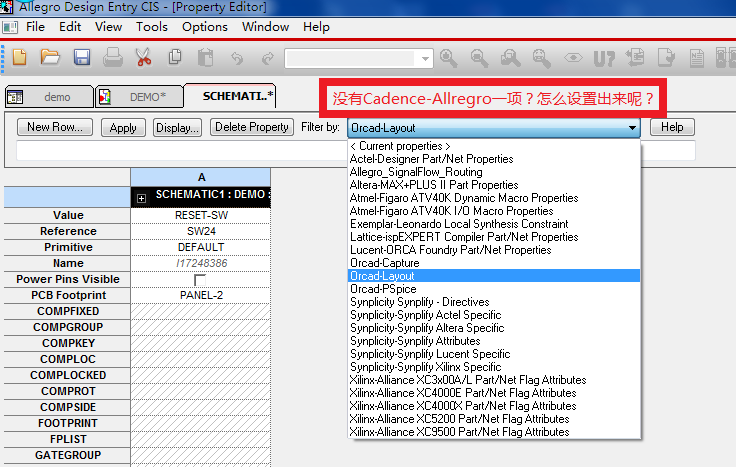Click the application icon left of File menu
Image resolution: width=736 pixels, height=467 pixels.
click(x=10, y=27)
